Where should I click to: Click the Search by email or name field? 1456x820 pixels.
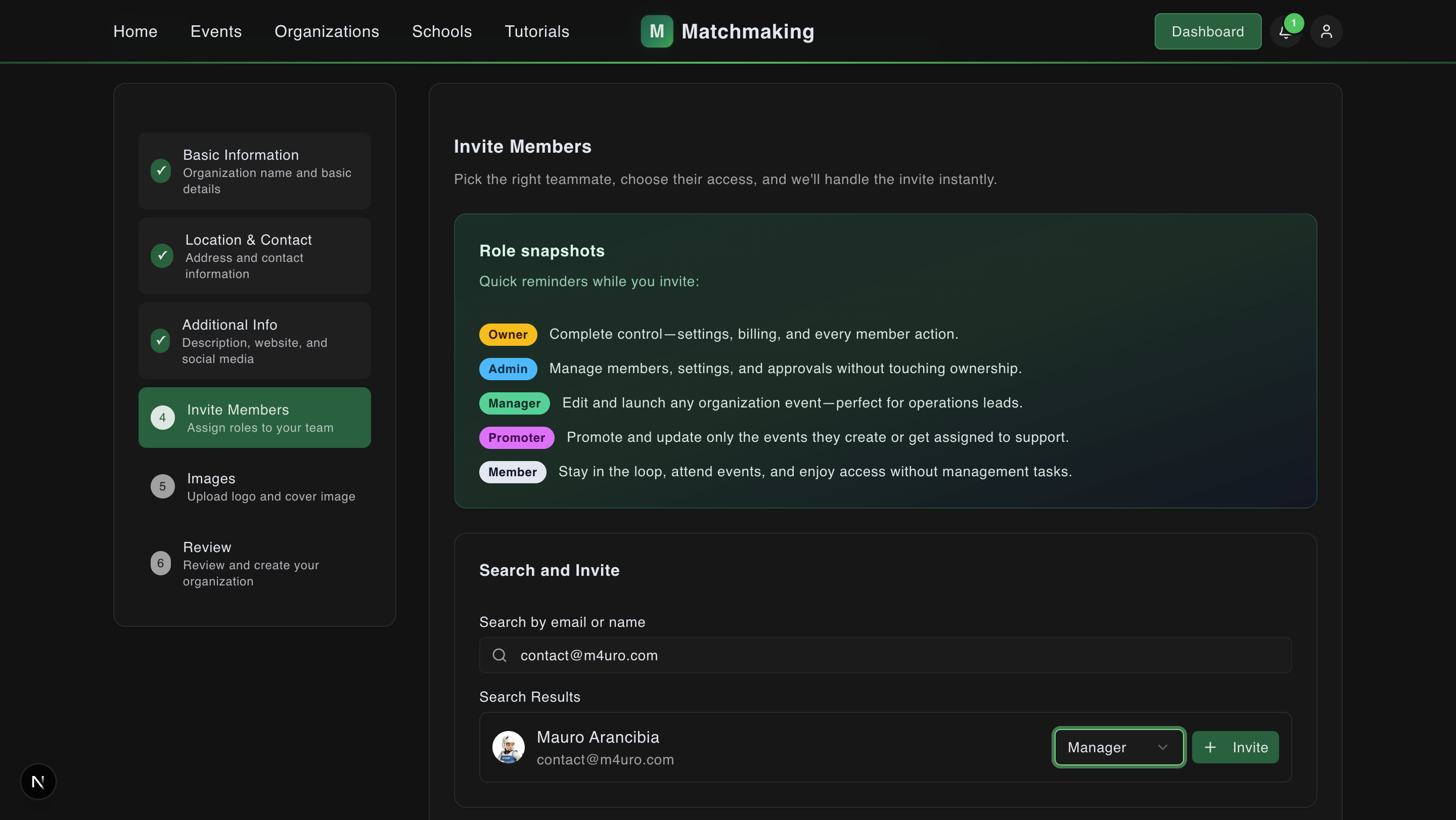point(885,655)
